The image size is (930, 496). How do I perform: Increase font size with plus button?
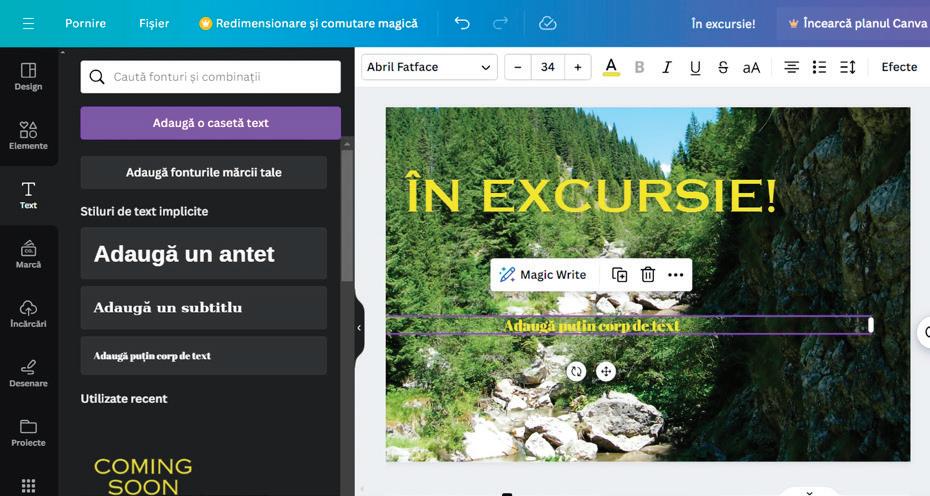click(x=578, y=67)
